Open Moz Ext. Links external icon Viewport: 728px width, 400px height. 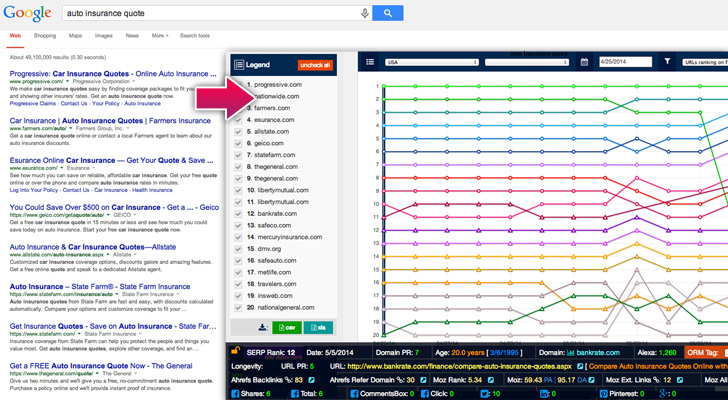[680, 380]
